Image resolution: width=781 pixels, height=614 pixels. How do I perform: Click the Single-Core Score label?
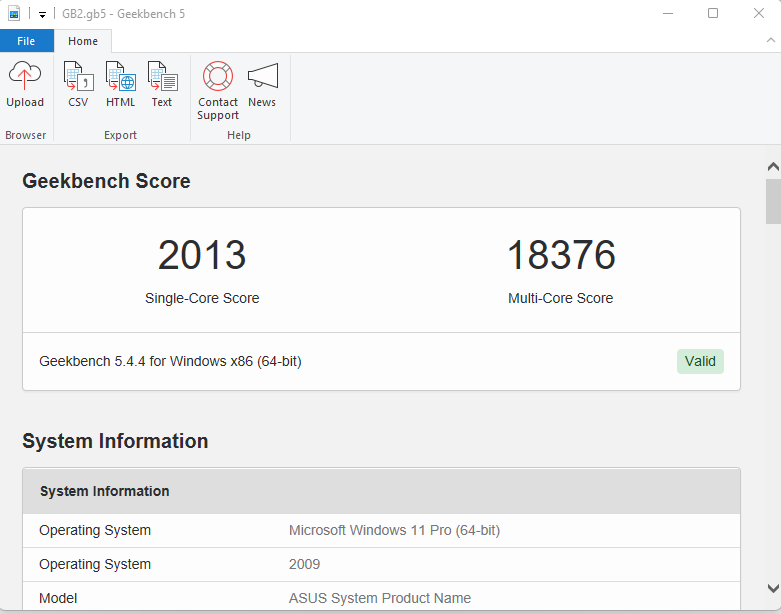coord(202,298)
